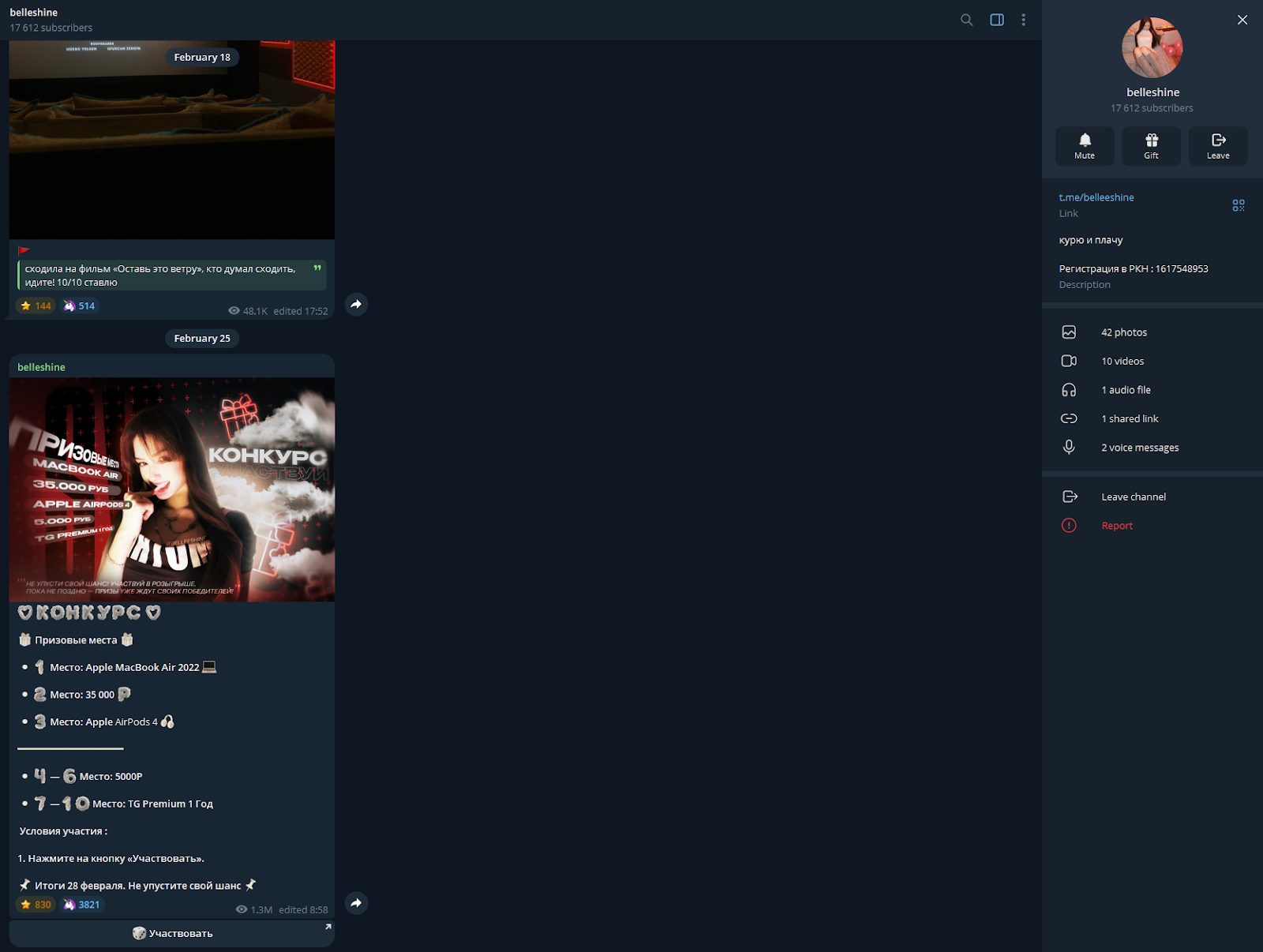Image resolution: width=1263 pixels, height=952 pixels.
Task: Open the contest banner image
Action: tap(172, 489)
